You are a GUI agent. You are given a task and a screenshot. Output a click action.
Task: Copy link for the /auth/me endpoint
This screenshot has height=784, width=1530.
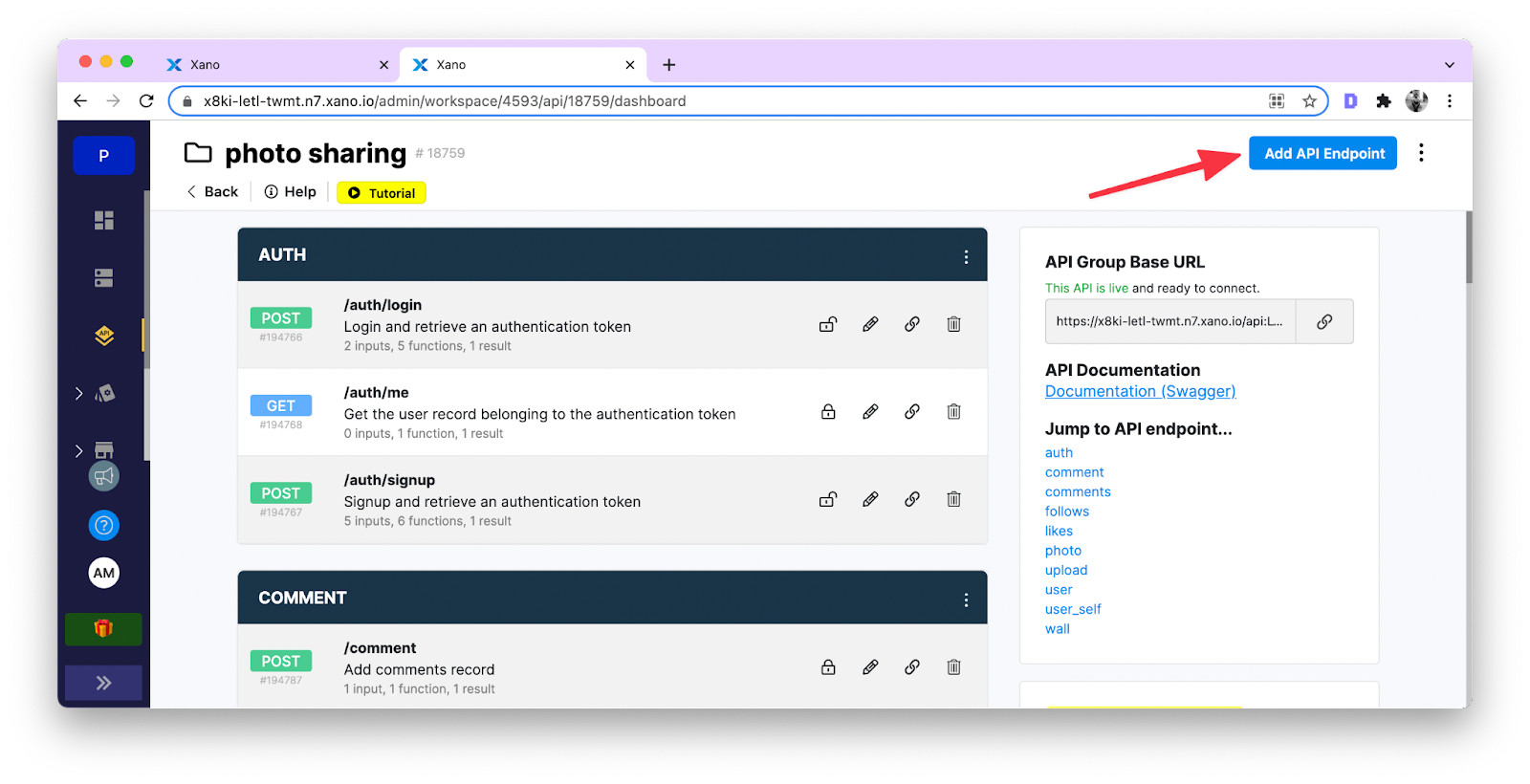pyautogui.click(x=912, y=411)
